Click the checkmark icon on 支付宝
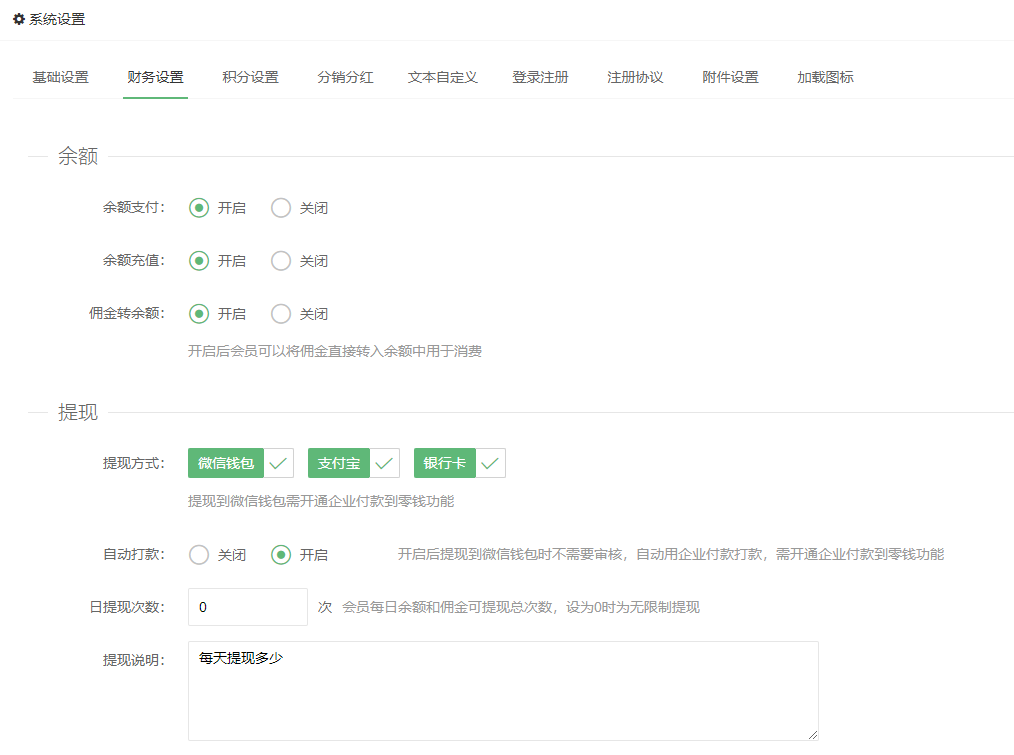The height and width of the screenshot is (755, 1014). tap(385, 463)
